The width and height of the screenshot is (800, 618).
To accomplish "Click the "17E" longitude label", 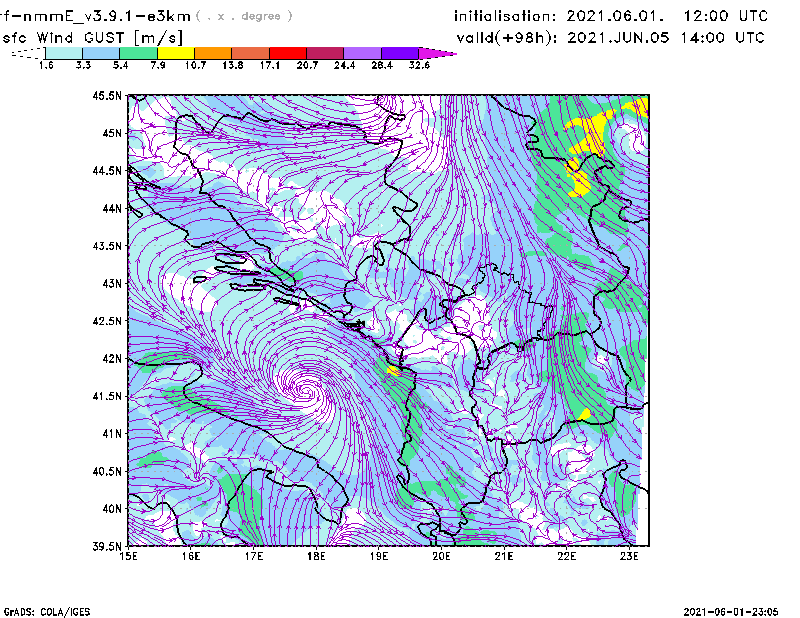I will (x=254, y=556).
